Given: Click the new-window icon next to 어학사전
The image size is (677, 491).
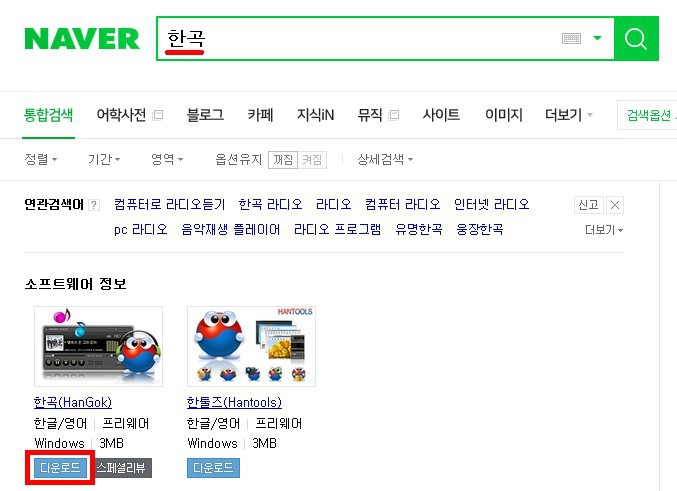Looking at the screenshot, I should 158,115.
